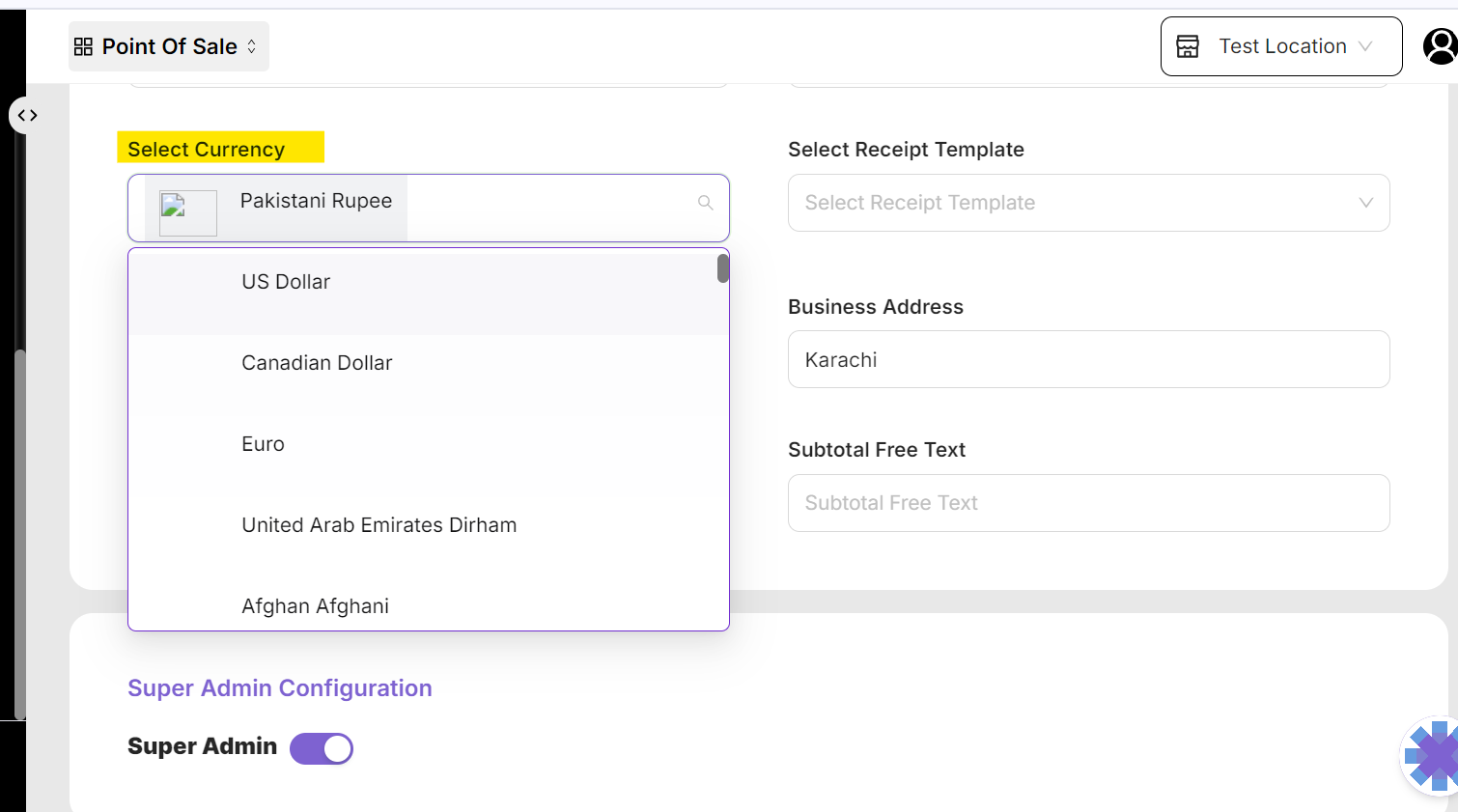This screenshot has width=1458, height=812.
Task: Expand the Test Location dropdown
Action: 1365,46
